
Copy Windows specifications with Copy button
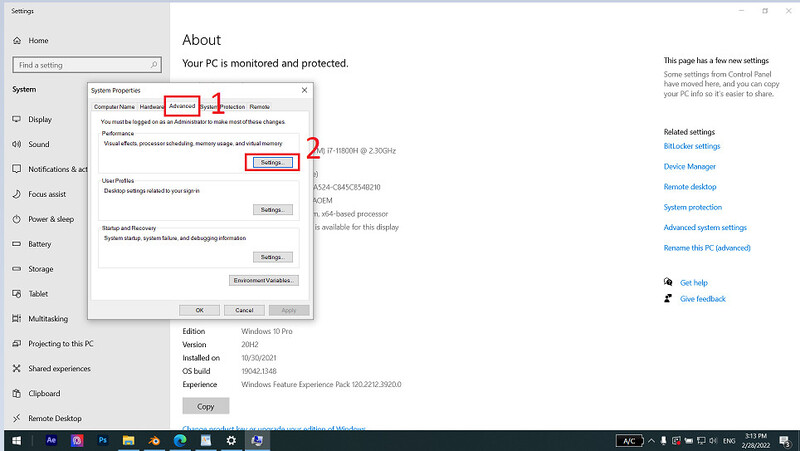point(206,407)
